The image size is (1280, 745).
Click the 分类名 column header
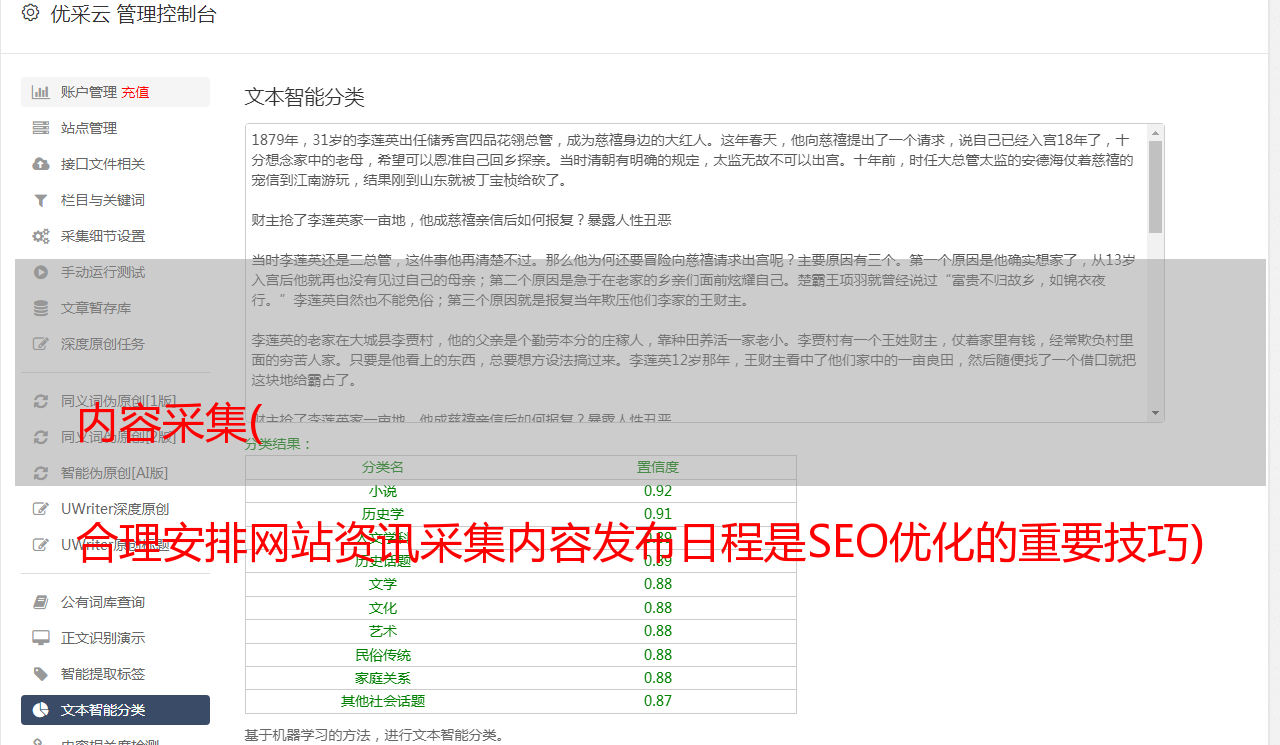(383, 467)
